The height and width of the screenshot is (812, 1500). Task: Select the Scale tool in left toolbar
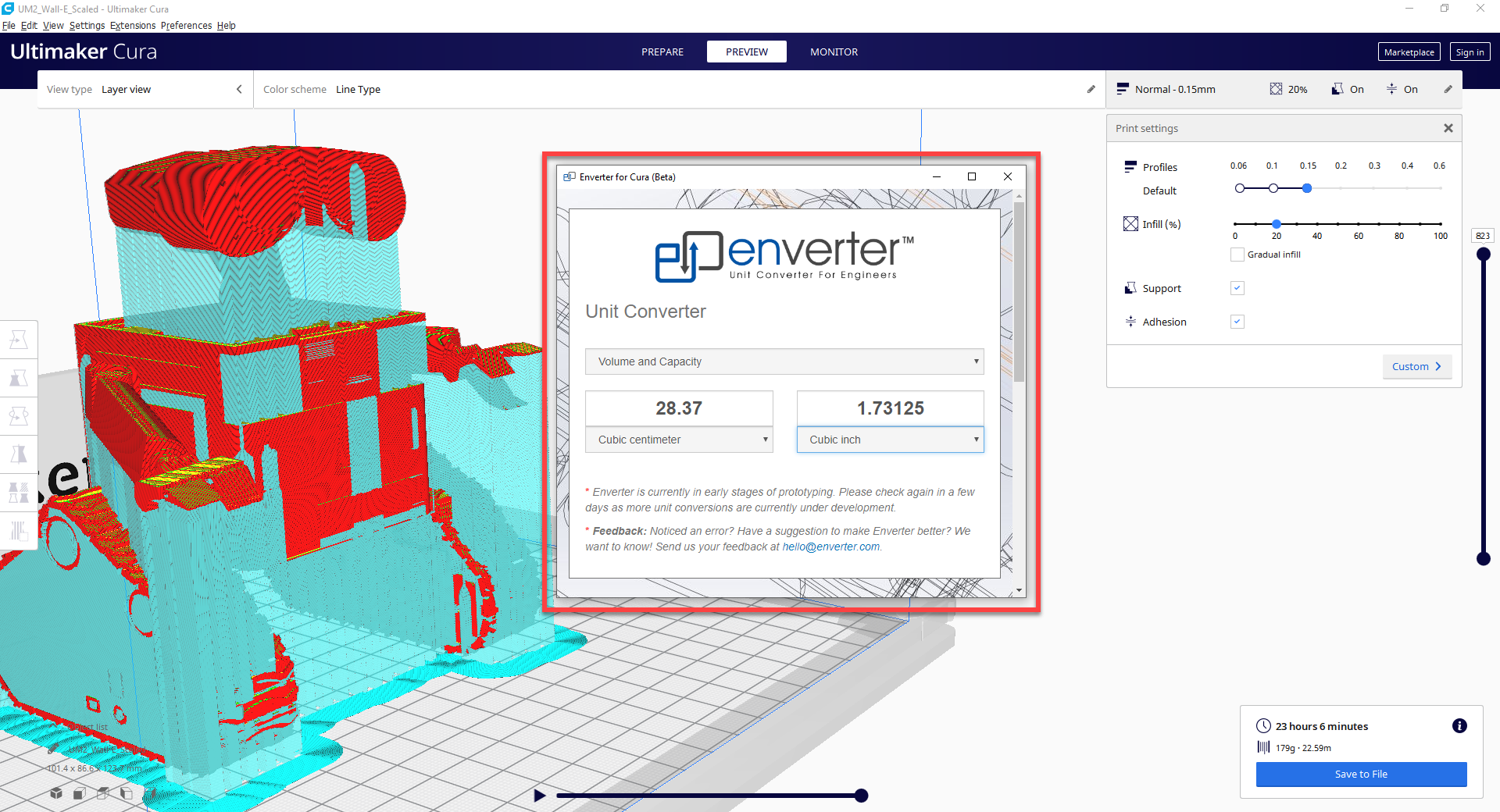19,378
